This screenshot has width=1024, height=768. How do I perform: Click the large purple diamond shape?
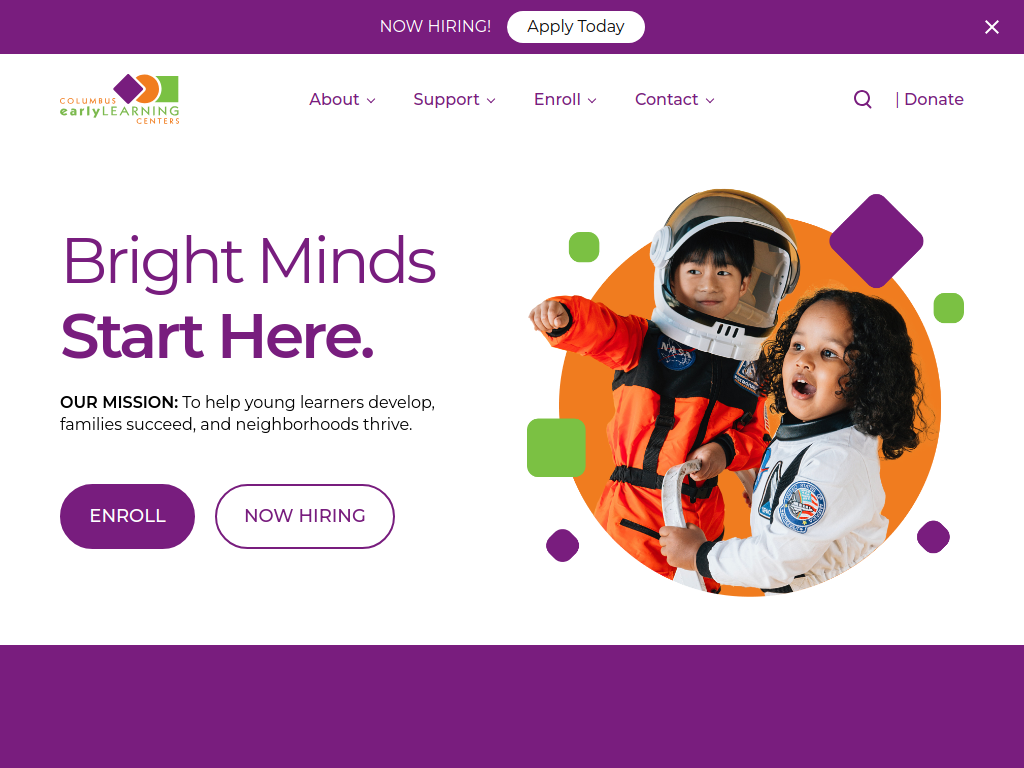tap(876, 240)
